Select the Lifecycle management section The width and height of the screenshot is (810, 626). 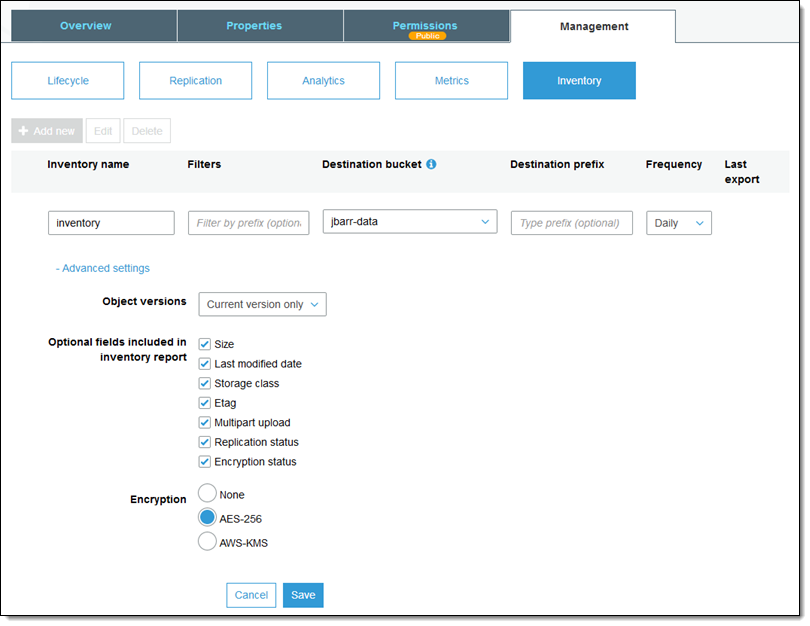tap(68, 81)
